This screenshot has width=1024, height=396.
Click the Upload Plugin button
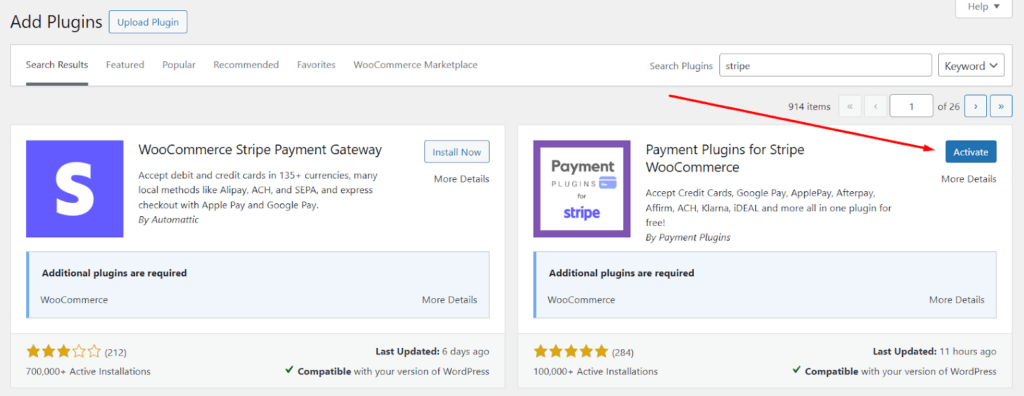tap(148, 22)
